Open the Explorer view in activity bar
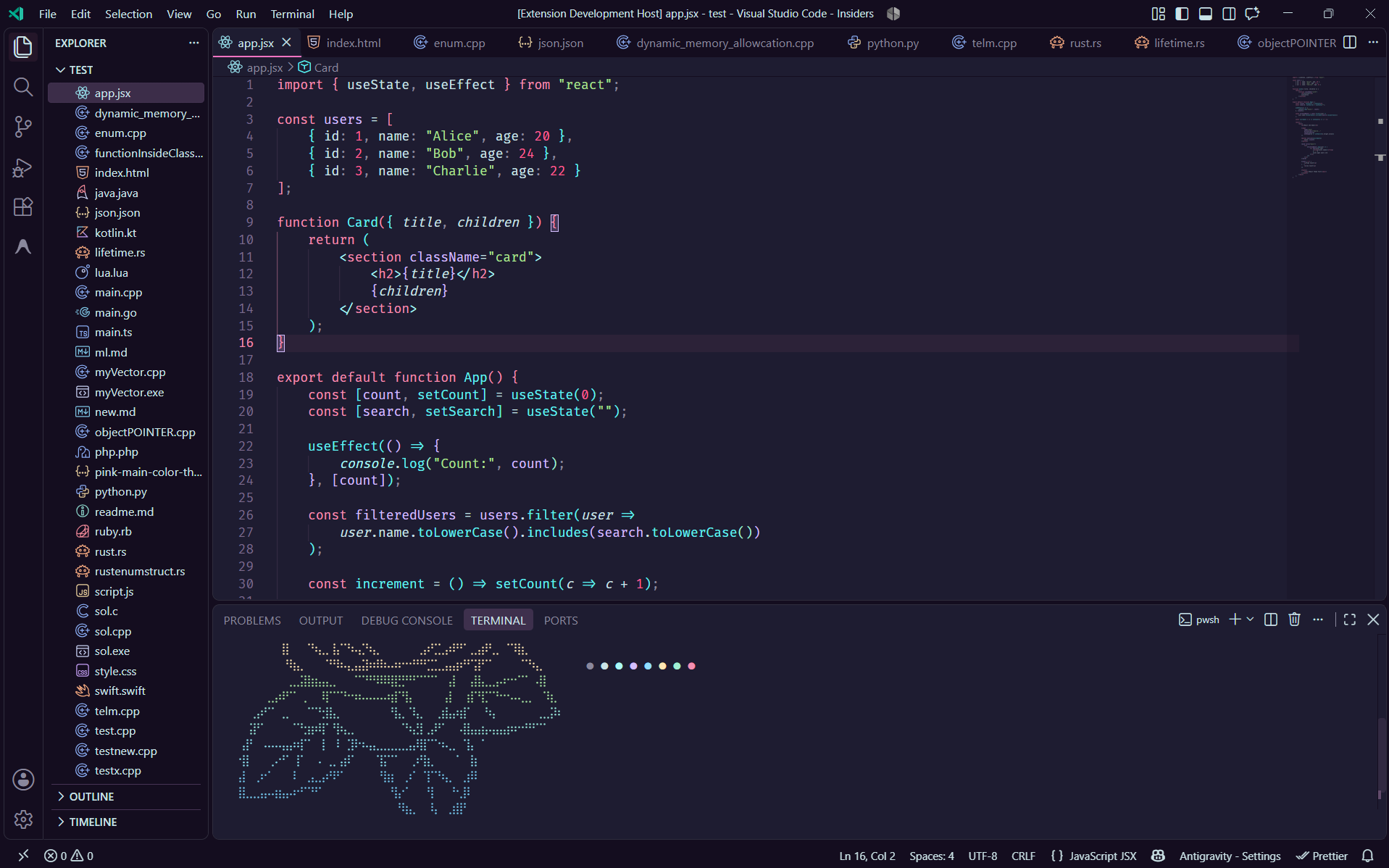 pos(23,47)
